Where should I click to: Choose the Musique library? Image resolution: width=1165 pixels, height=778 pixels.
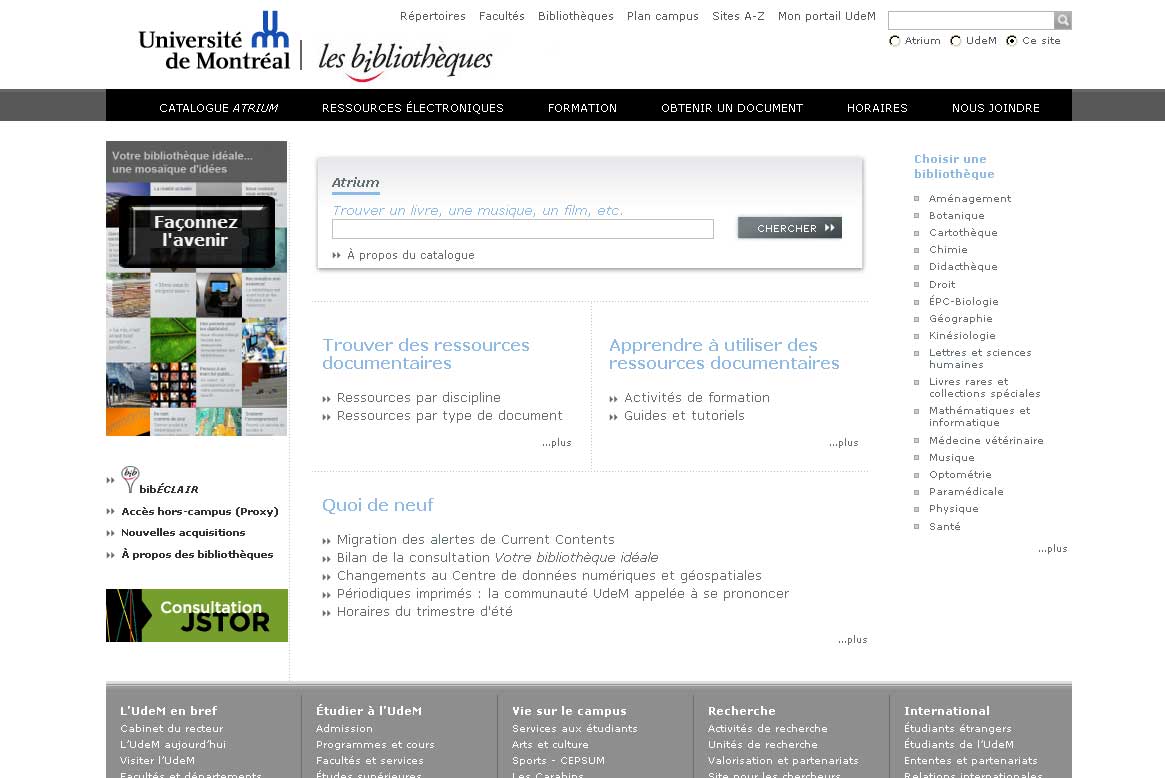[x=951, y=458]
